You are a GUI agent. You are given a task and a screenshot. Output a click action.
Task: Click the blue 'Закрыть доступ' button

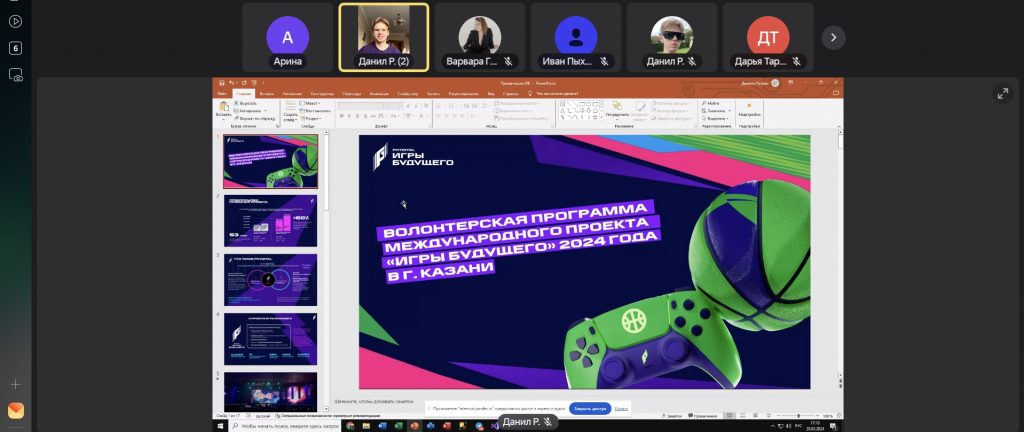[x=590, y=409]
